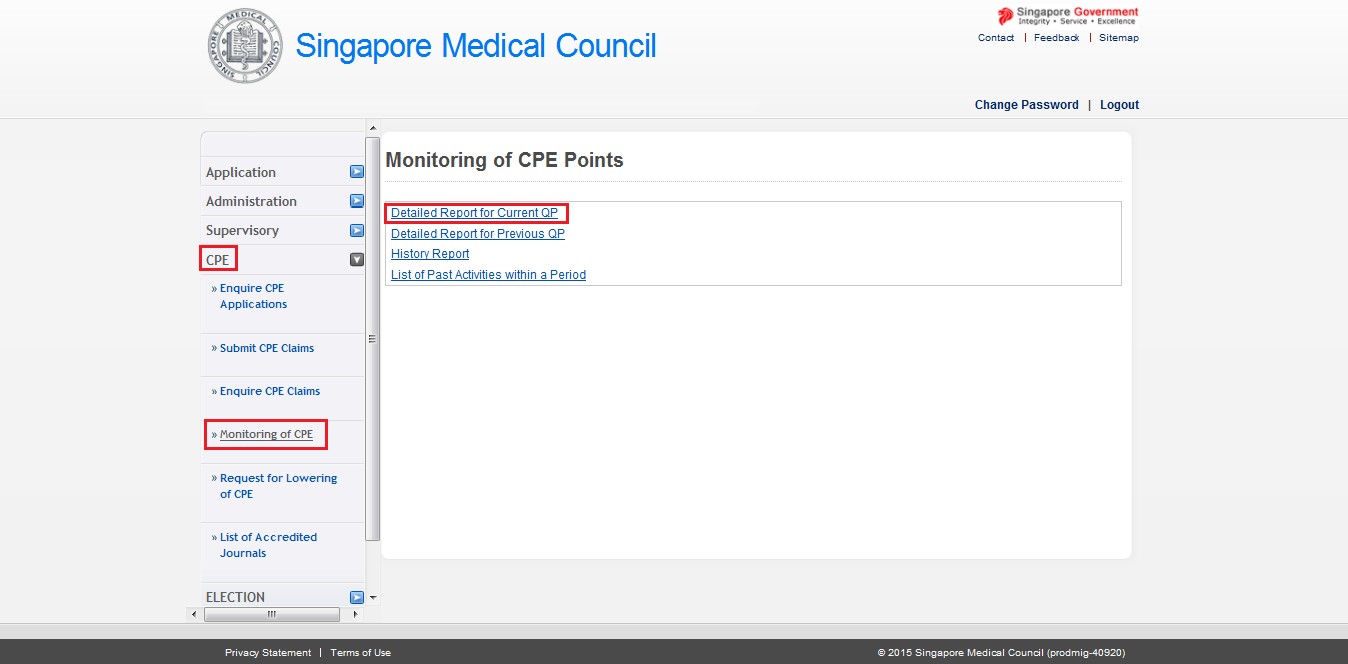Click Change Password link
Viewport: 1348px width, 664px height.
pyautogui.click(x=1026, y=105)
